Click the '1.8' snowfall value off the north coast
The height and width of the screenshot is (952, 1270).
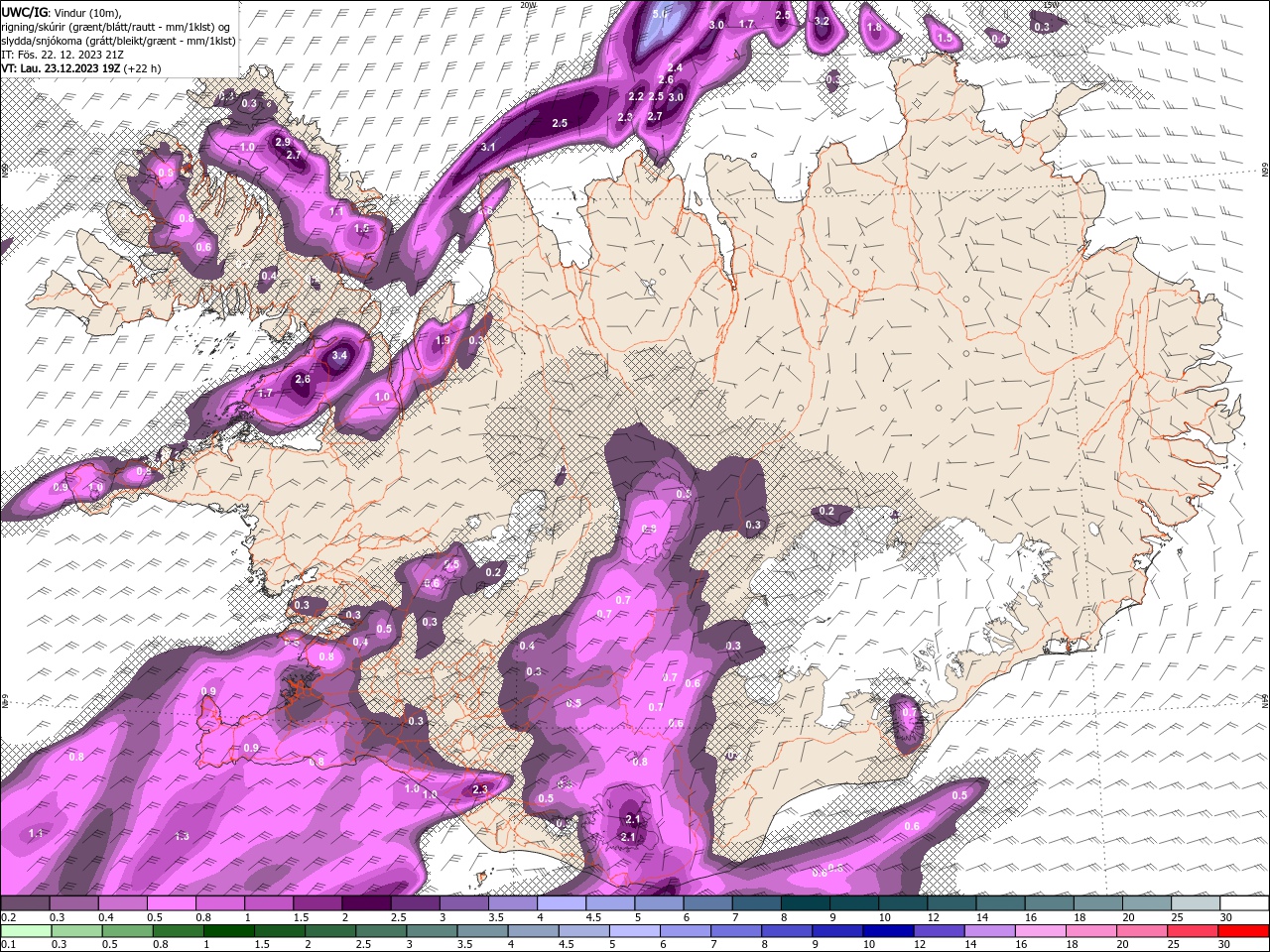pyautogui.click(x=874, y=28)
